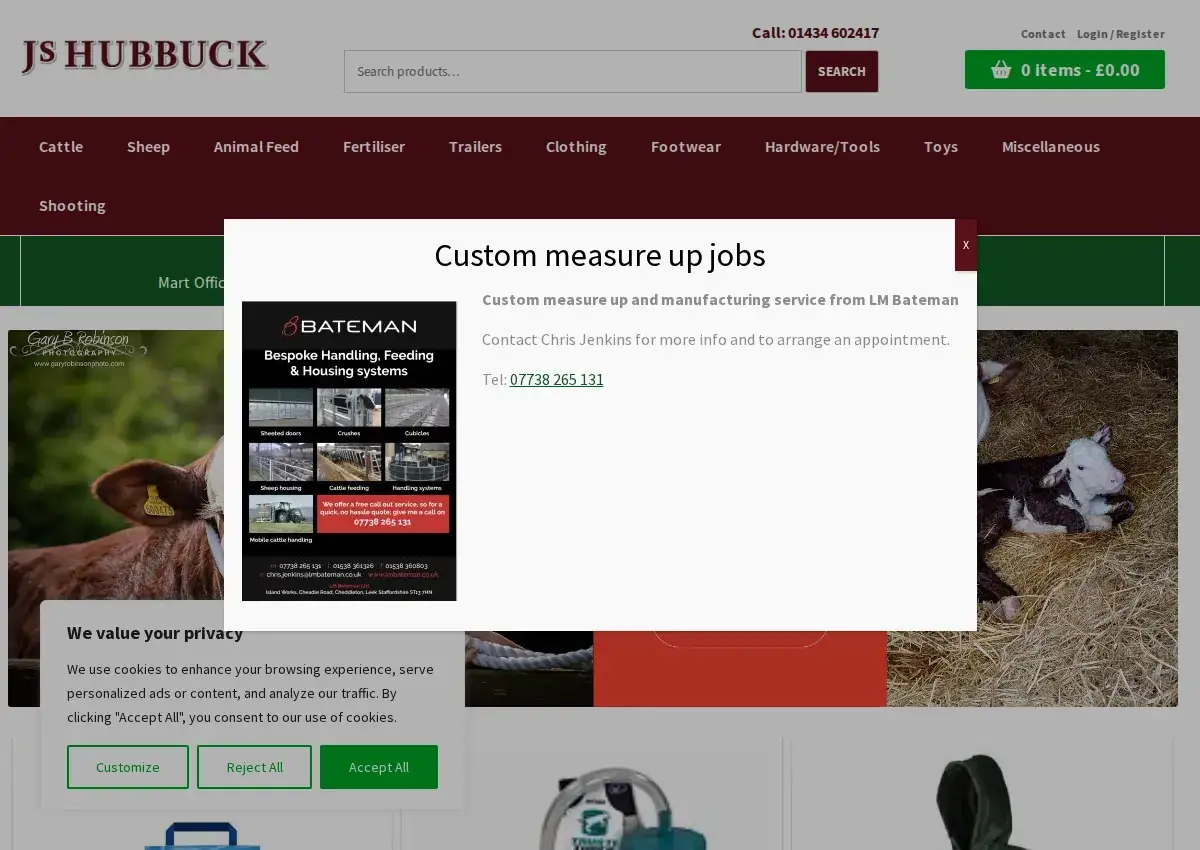This screenshot has width=1200, height=850.
Task: Open the Toys menu
Action: pyautogui.click(x=941, y=147)
